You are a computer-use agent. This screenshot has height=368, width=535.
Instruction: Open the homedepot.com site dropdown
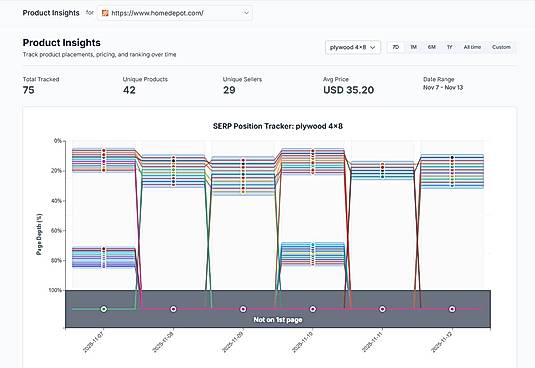pyautogui.click(x=175, y=13)
